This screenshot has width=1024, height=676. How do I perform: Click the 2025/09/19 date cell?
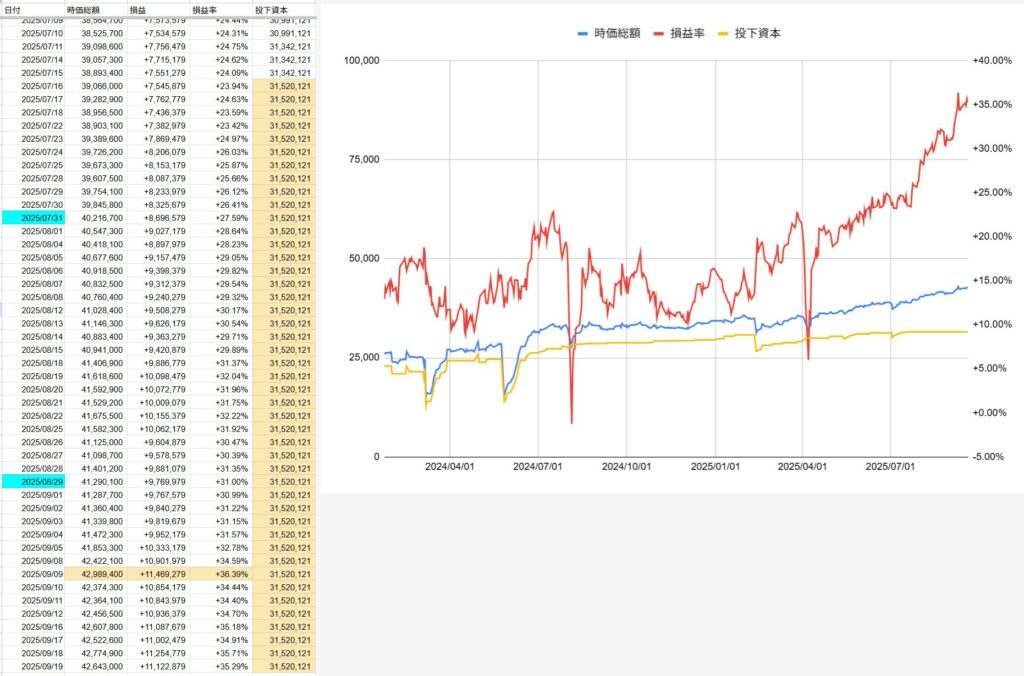click(41, 667)
